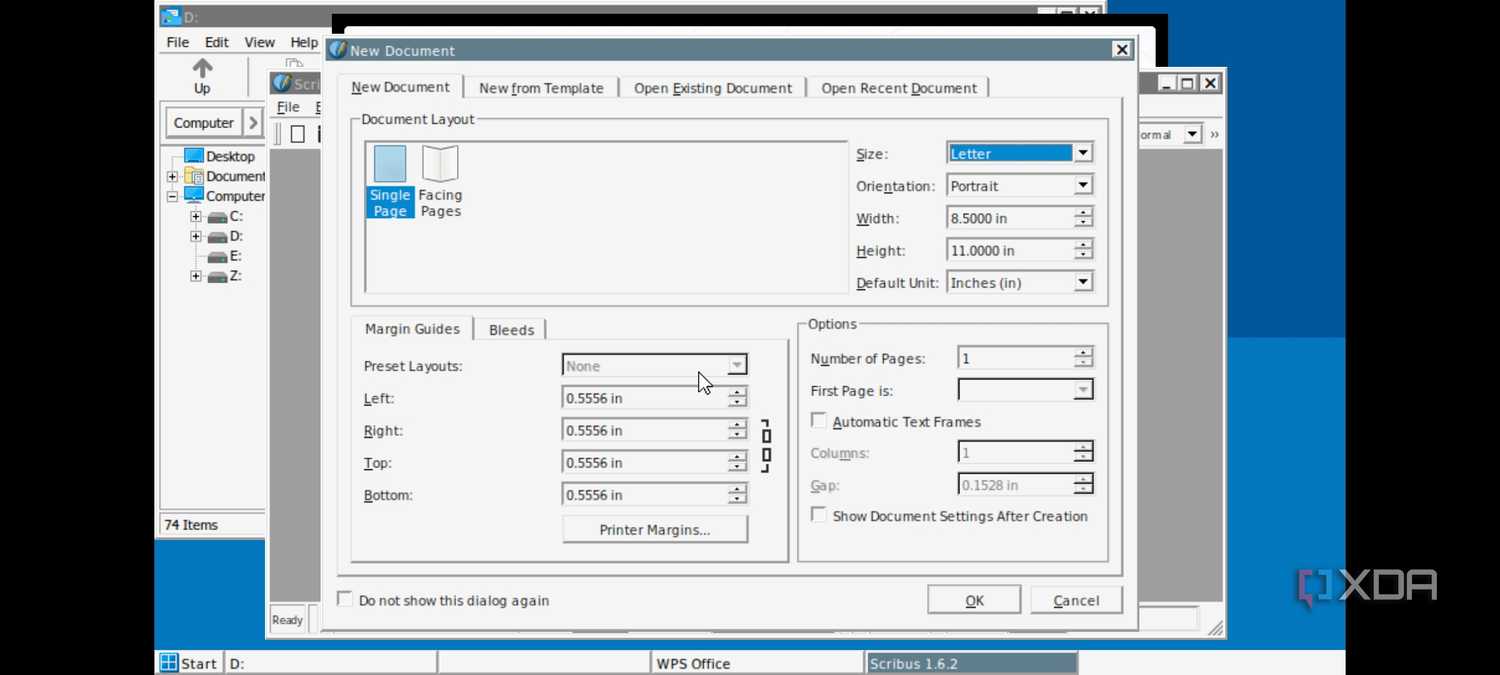Switch to Open Existing Document tab

(713, 88)
